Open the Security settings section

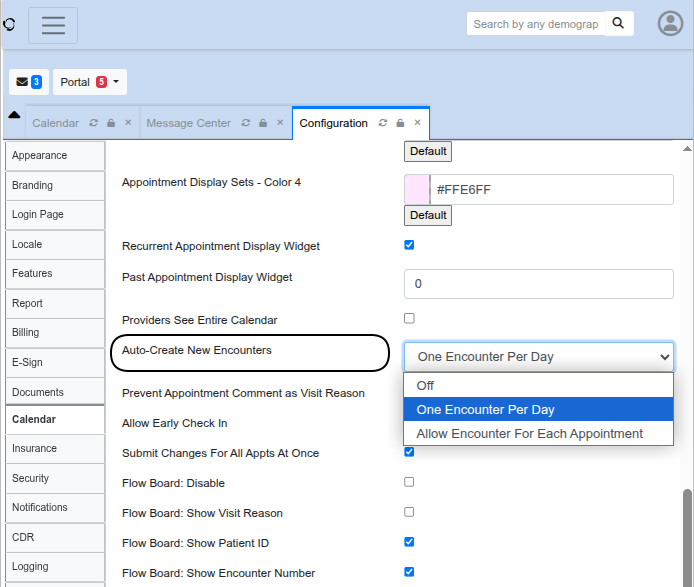[31, 478]
